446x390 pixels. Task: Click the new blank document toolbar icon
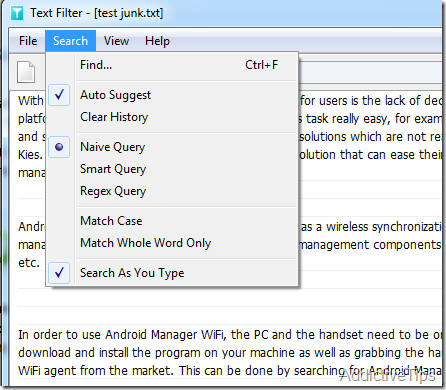[26, 72]
